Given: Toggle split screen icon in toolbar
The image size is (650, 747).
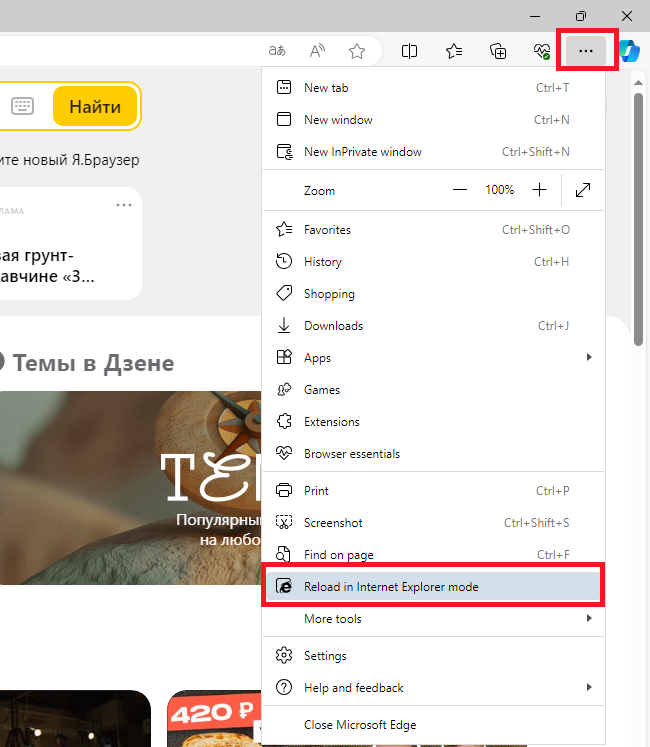Looking at the screenshot, I should [x=410, y=51].
